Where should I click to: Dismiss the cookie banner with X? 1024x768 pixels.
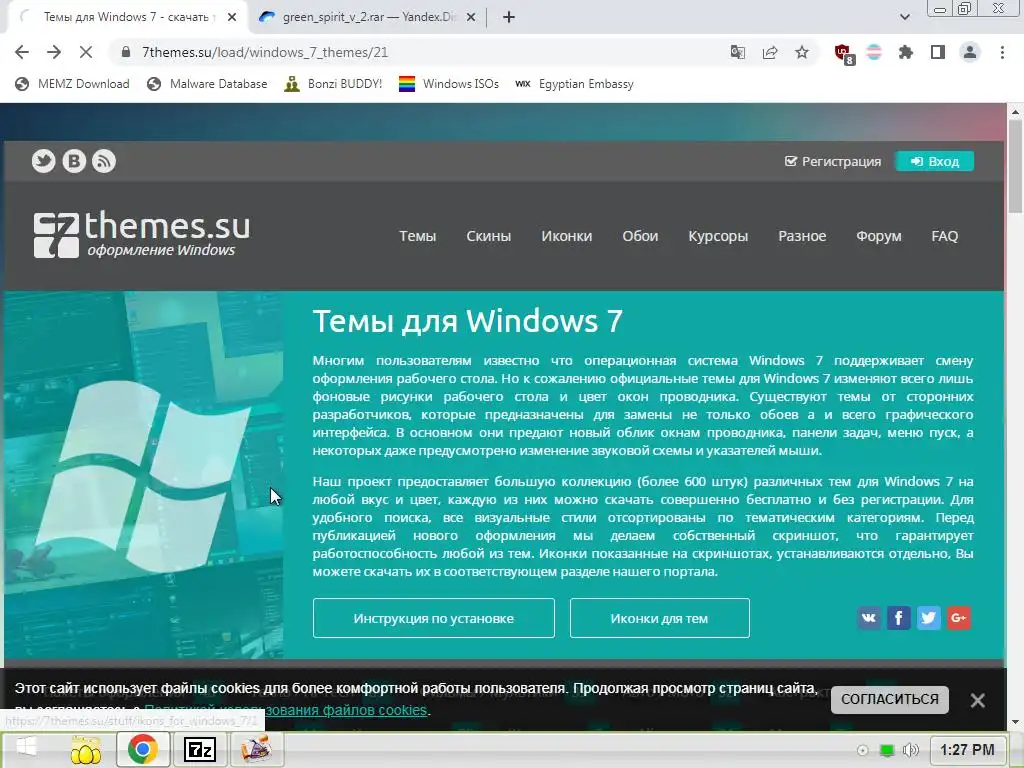(x=978, y=700)
